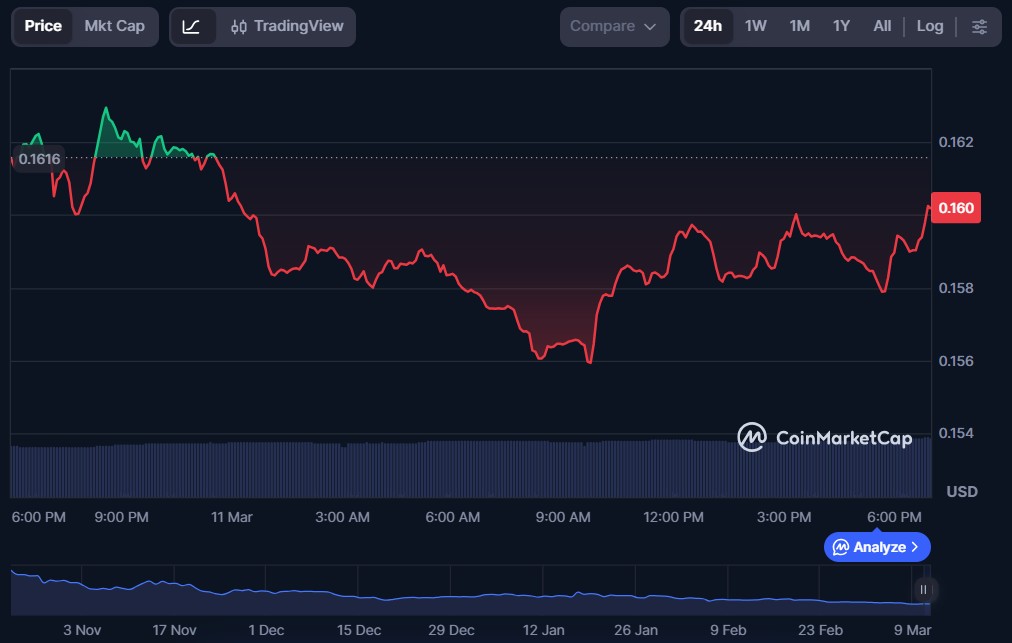Select the 1M time range
This screenshot has width=1012, height=643.
point(799,27)
